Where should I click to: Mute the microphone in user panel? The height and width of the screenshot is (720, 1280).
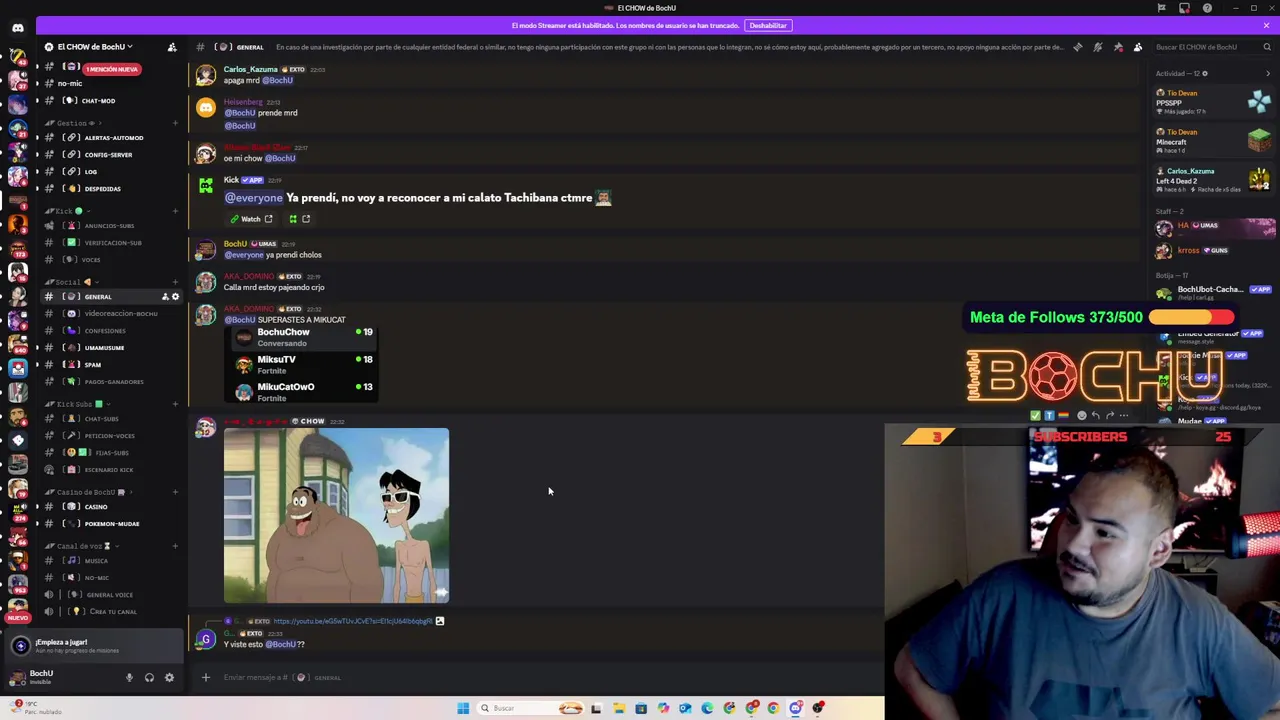[x=129, y=678]
